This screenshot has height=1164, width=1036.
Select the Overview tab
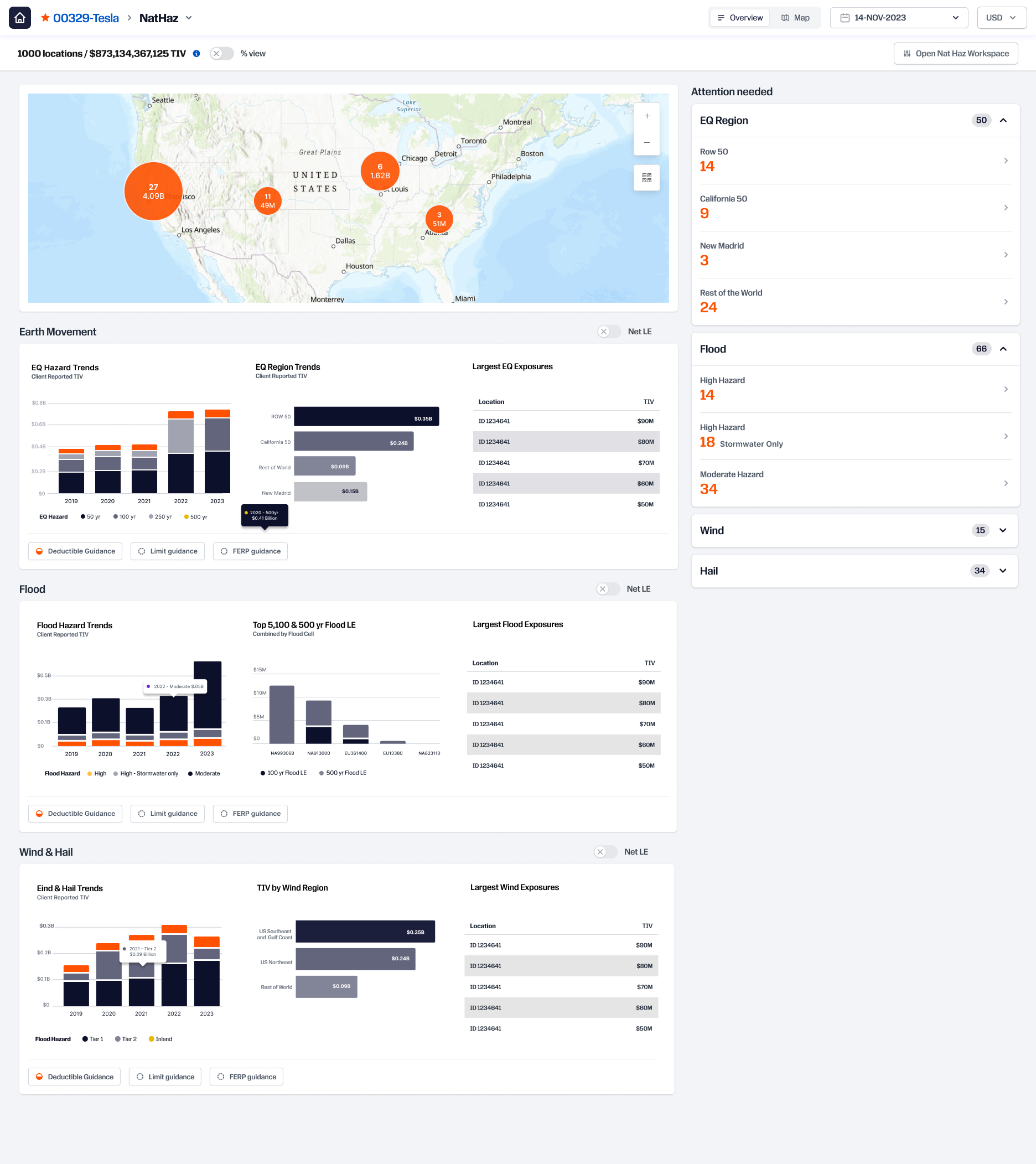point(739,18)
